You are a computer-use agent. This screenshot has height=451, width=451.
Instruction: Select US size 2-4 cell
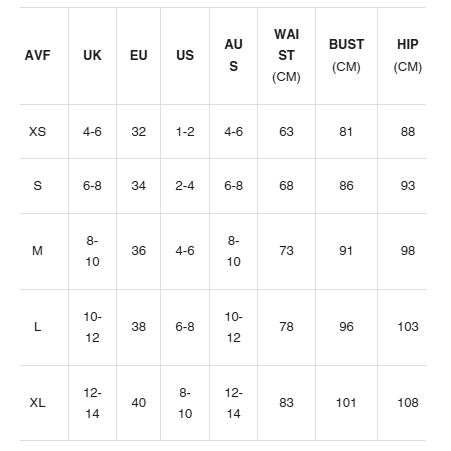tap(185, 186)
